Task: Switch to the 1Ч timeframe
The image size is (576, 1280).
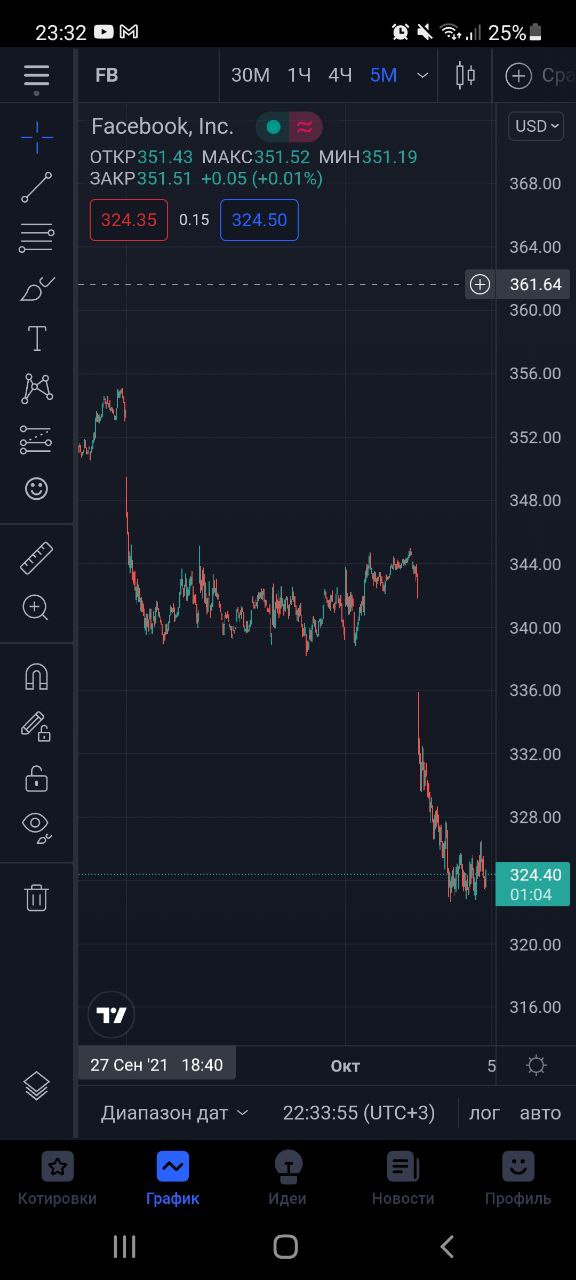Action: point(299,75)
